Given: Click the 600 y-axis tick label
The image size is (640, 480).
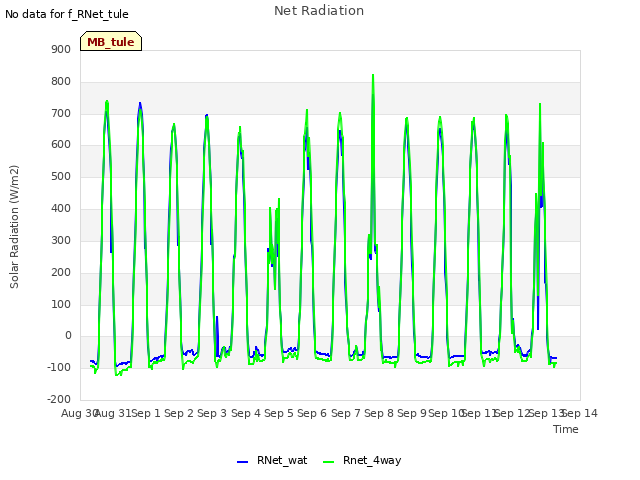Looking at the screenshot, I should 61,145.
